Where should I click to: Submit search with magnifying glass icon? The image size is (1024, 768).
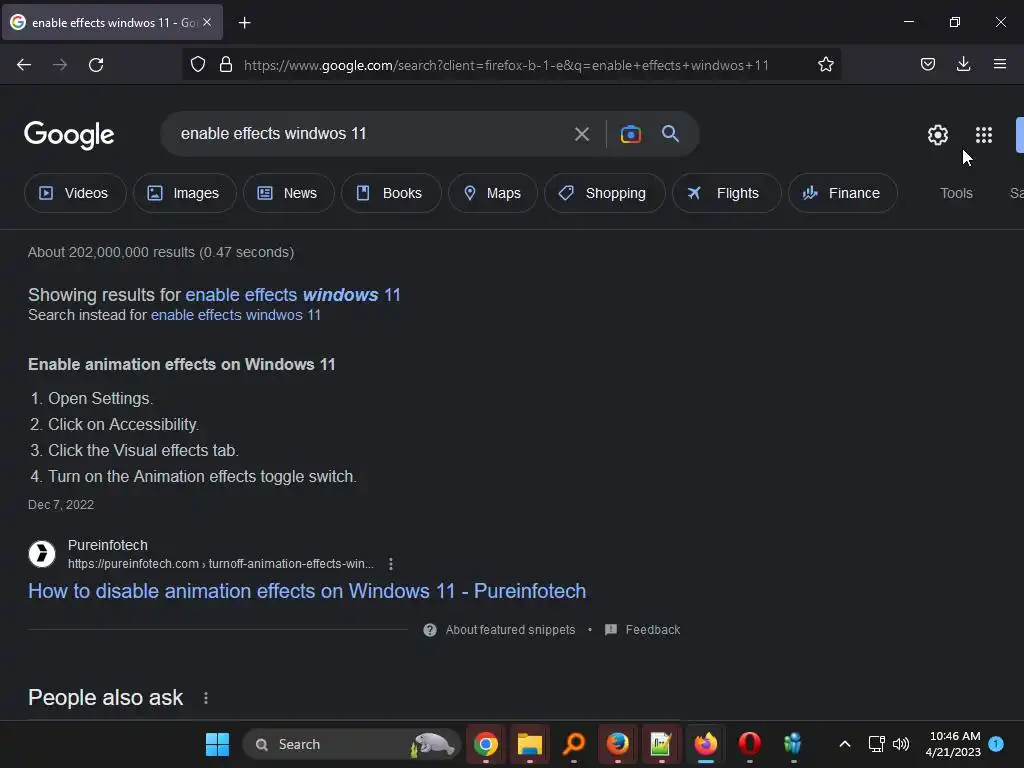(670, 134)
